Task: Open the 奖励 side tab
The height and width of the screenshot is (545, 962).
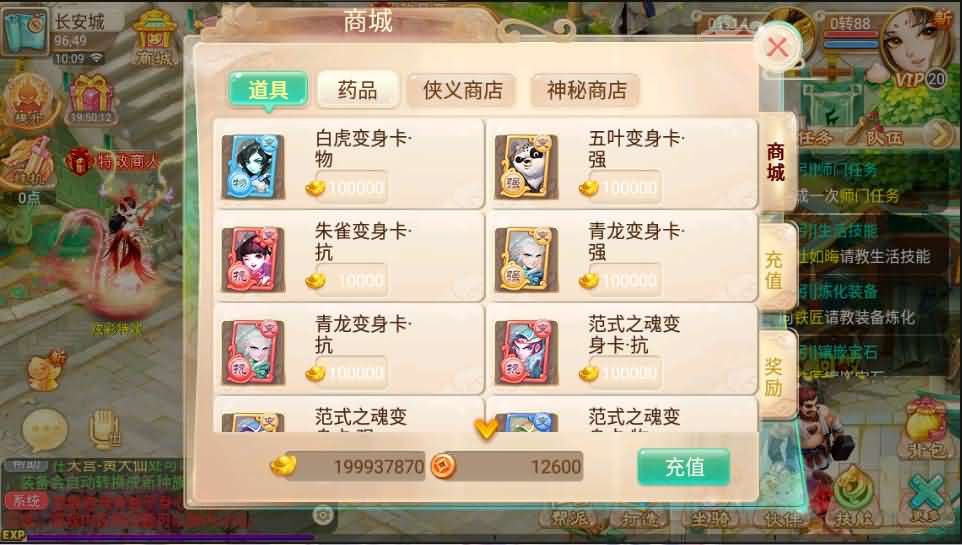Action: 776,377
